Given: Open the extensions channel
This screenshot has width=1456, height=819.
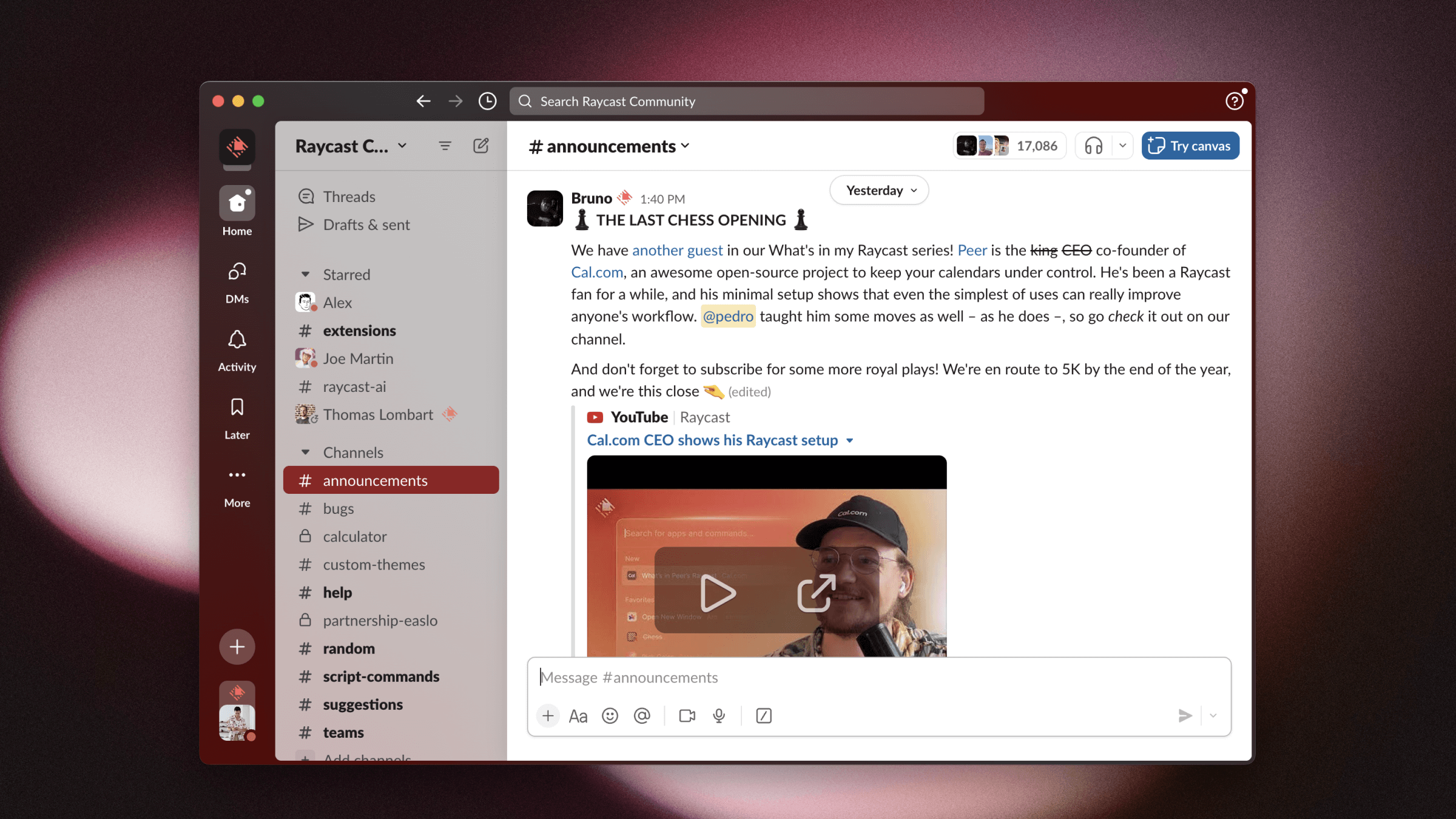Looking at the screenshot, I should point(391,331).
